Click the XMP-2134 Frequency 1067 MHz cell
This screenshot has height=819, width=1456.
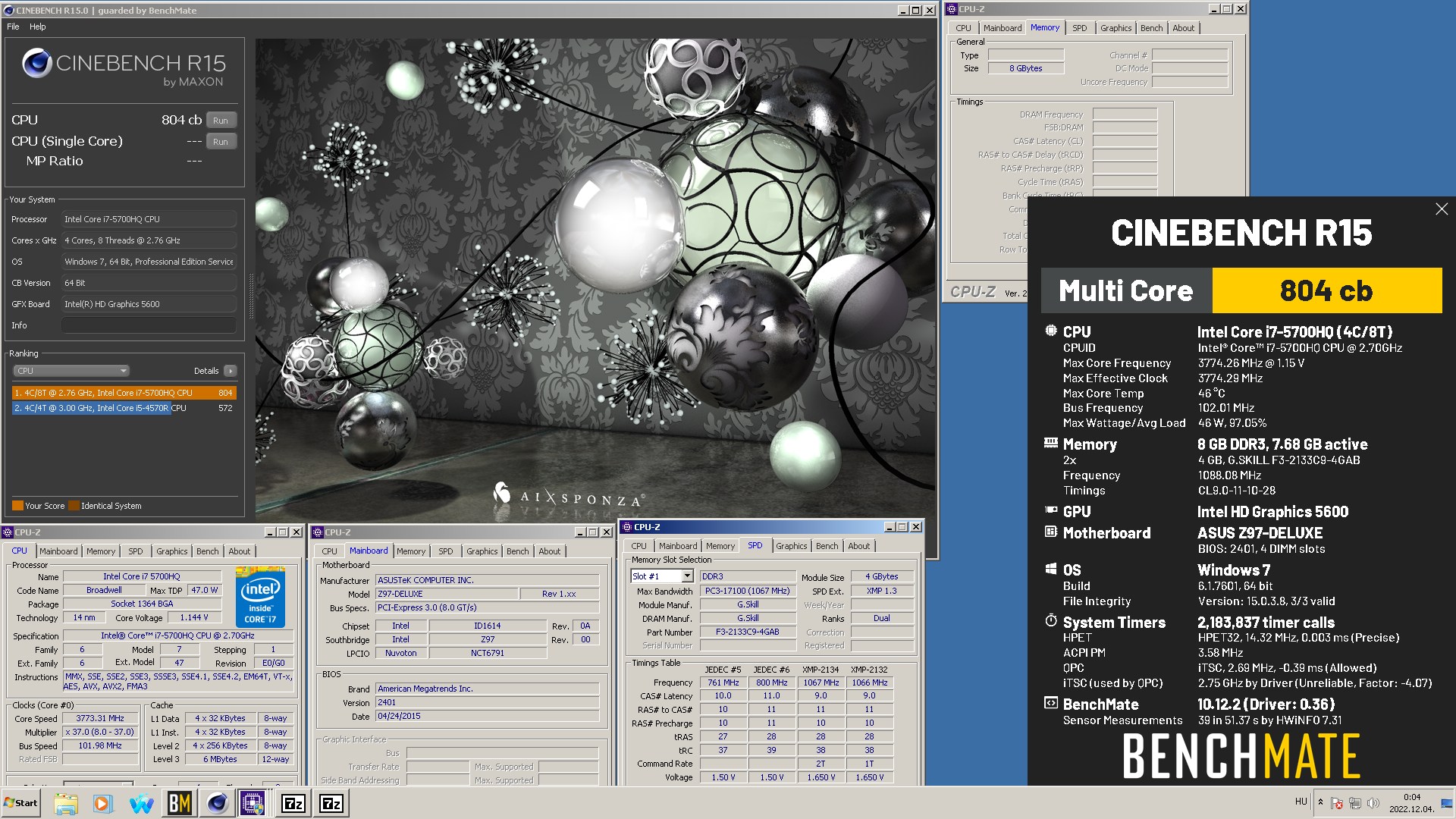click(x=821, y=682)
